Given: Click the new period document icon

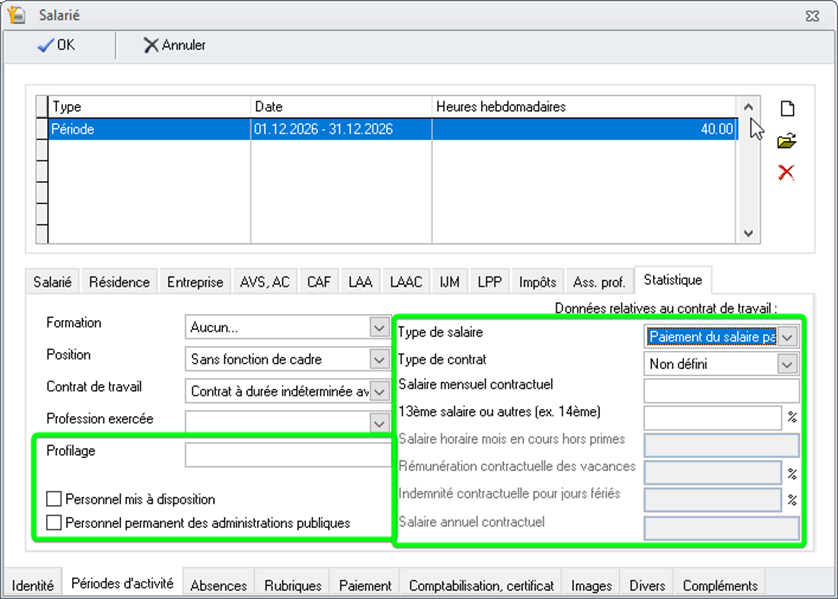Looking at the screenshot, I should [x=787, y=109].
